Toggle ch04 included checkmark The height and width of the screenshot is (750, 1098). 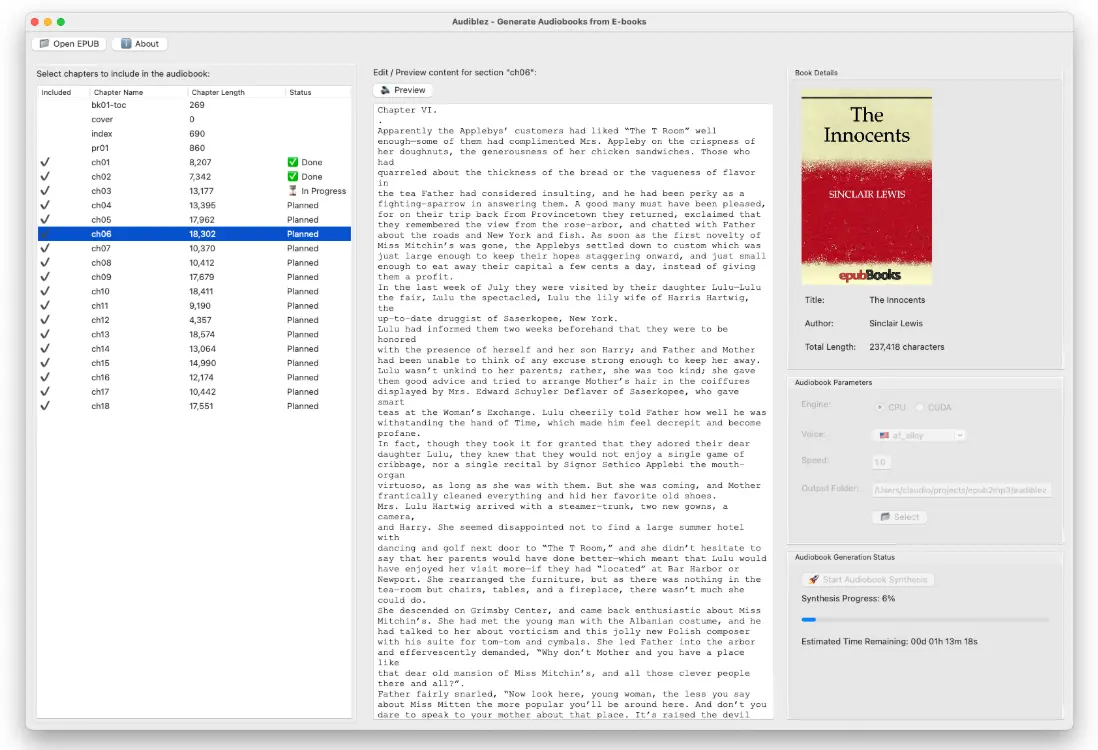pos(45,205)
